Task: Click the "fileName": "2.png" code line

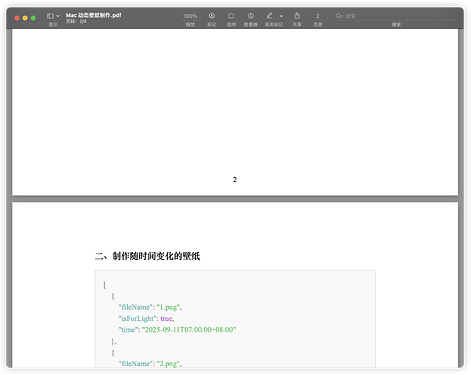Action: [x=150, y=364]
